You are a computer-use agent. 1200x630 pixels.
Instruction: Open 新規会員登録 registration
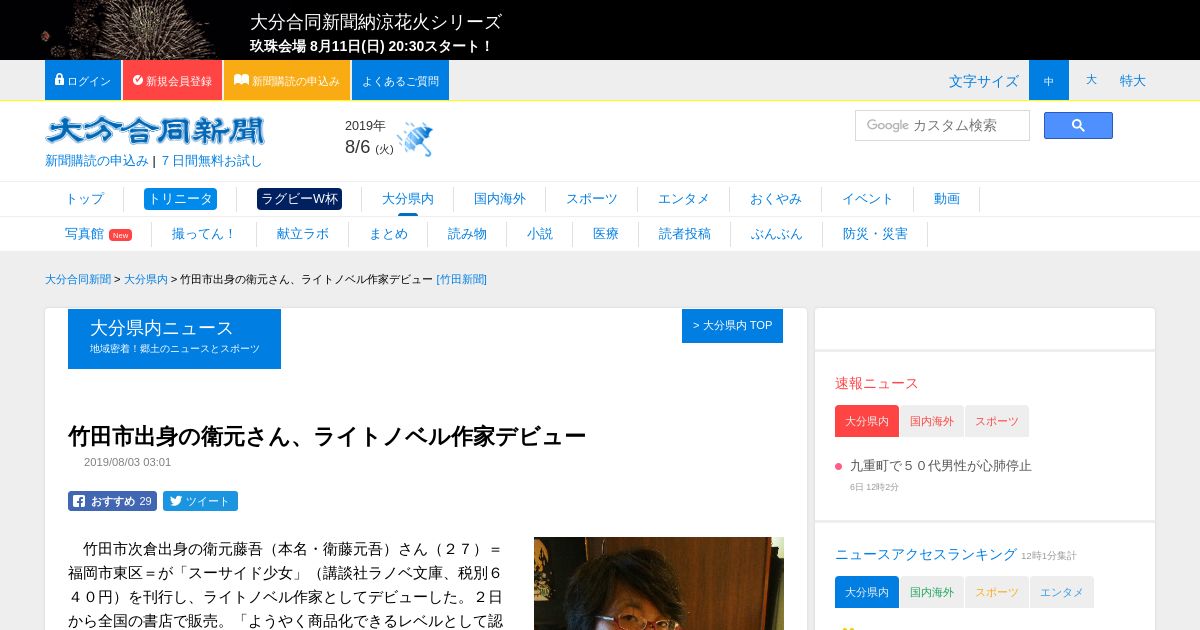pos(172,80)
